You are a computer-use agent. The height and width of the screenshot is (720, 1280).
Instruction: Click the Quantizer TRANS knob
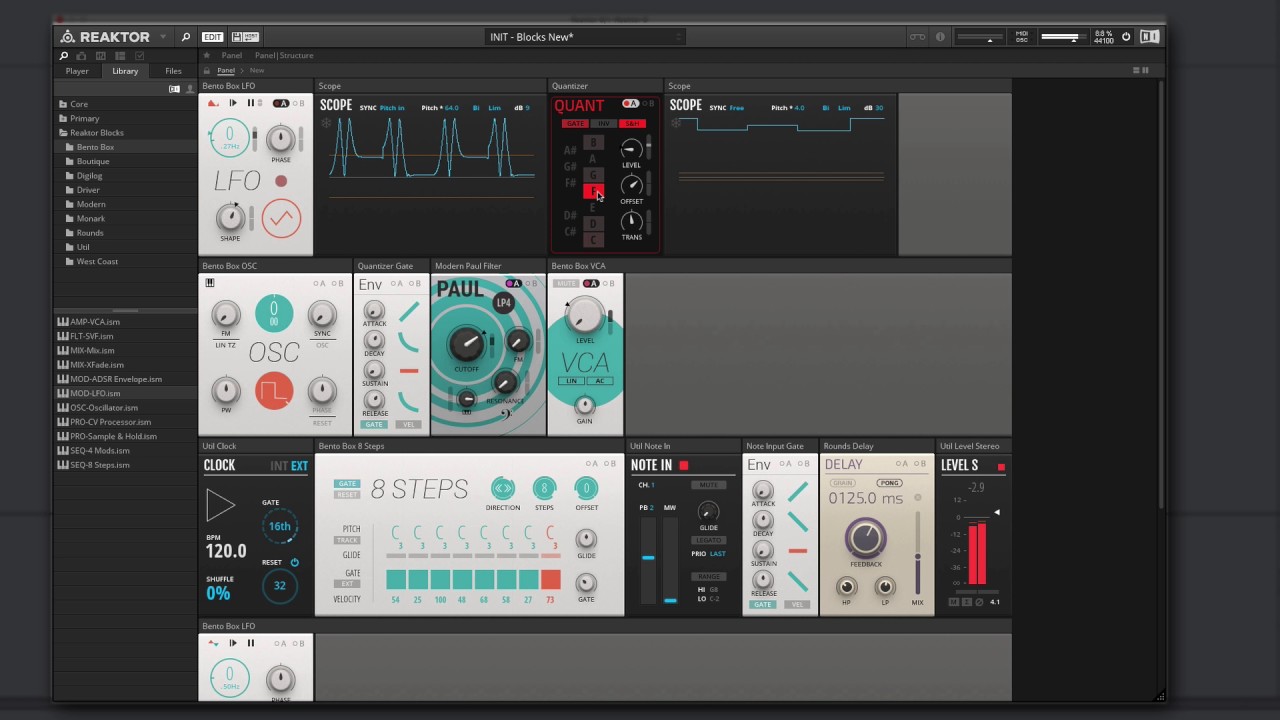[x=631, y=221]
